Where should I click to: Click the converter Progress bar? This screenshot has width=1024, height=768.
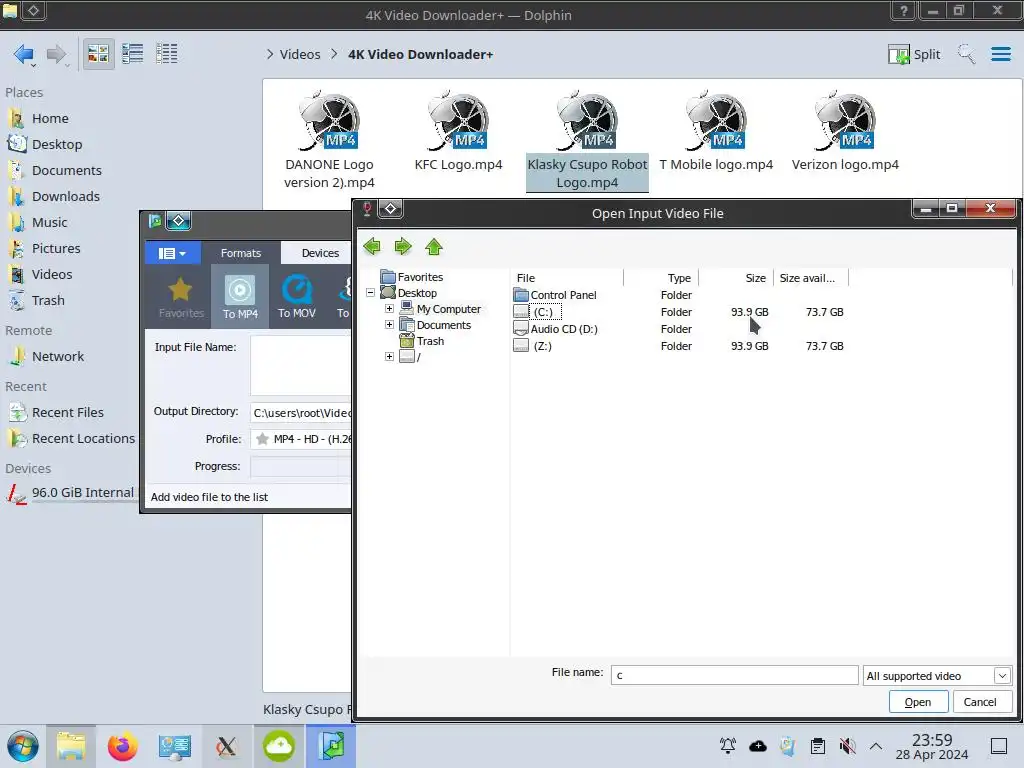(x=300, y=466)
